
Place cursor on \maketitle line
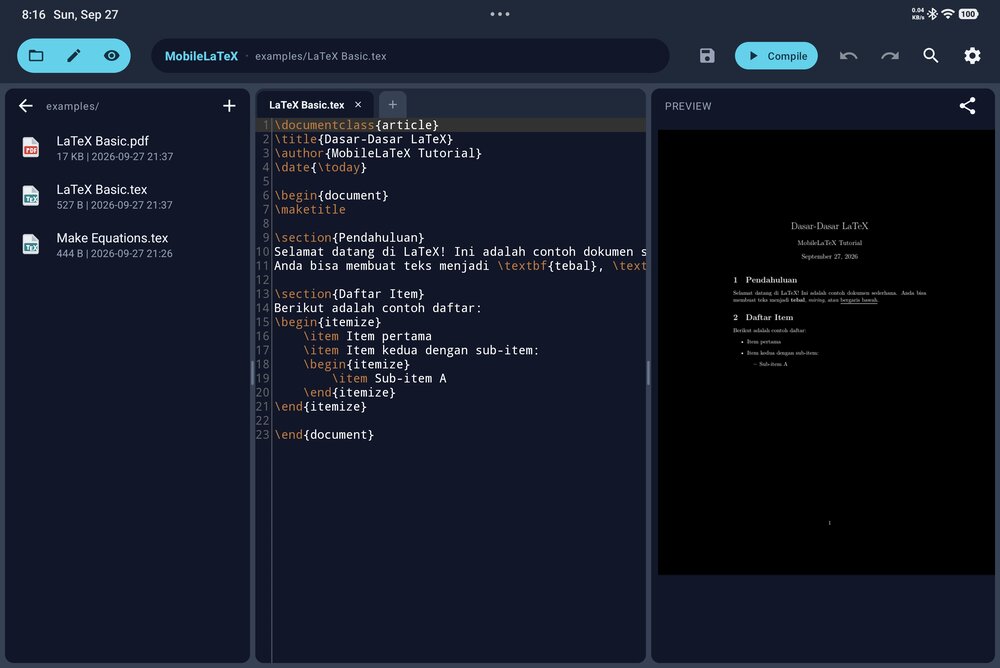point(310,209)
